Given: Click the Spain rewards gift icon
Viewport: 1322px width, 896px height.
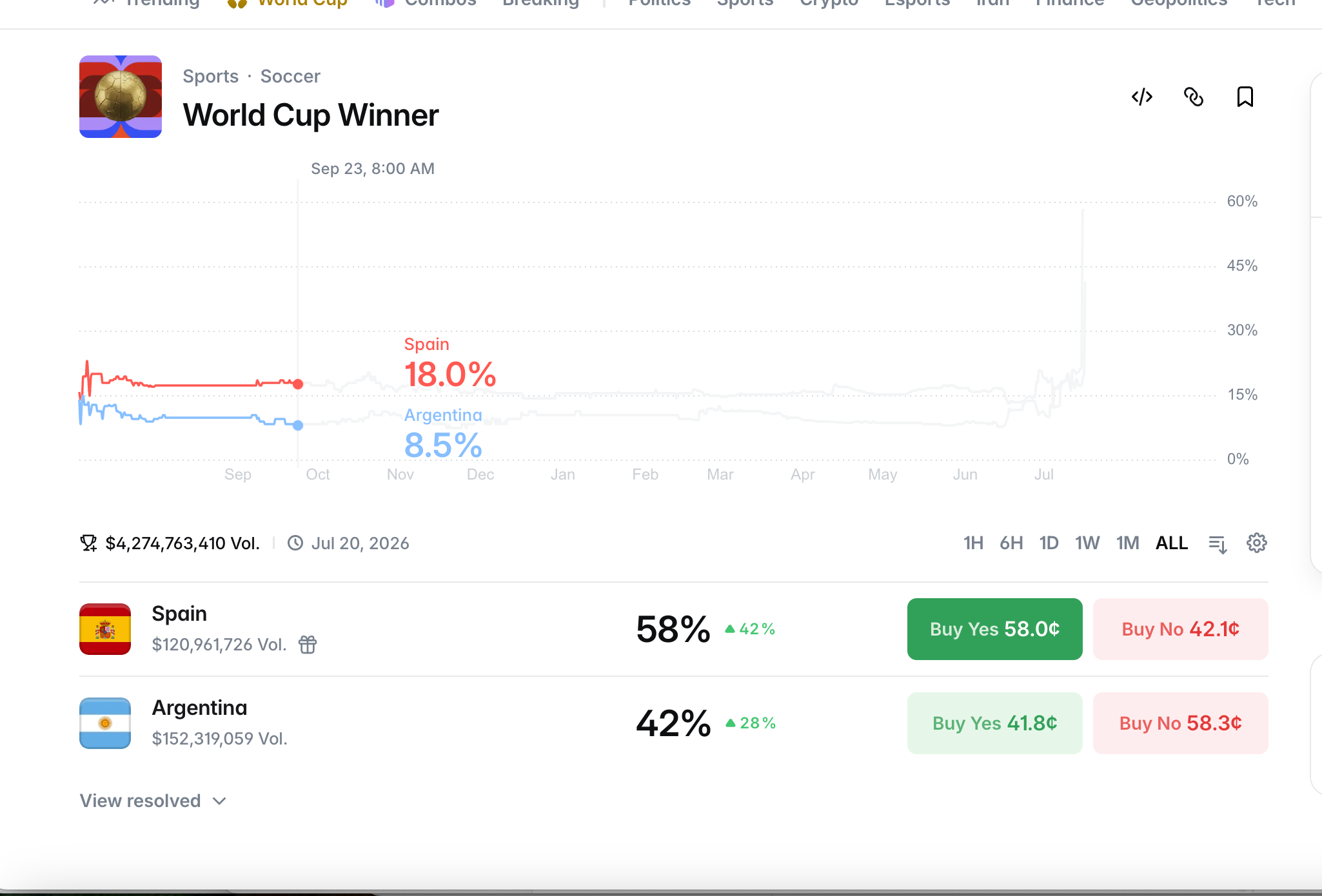Looking at the screenshot, I should [x=308, y=644].
